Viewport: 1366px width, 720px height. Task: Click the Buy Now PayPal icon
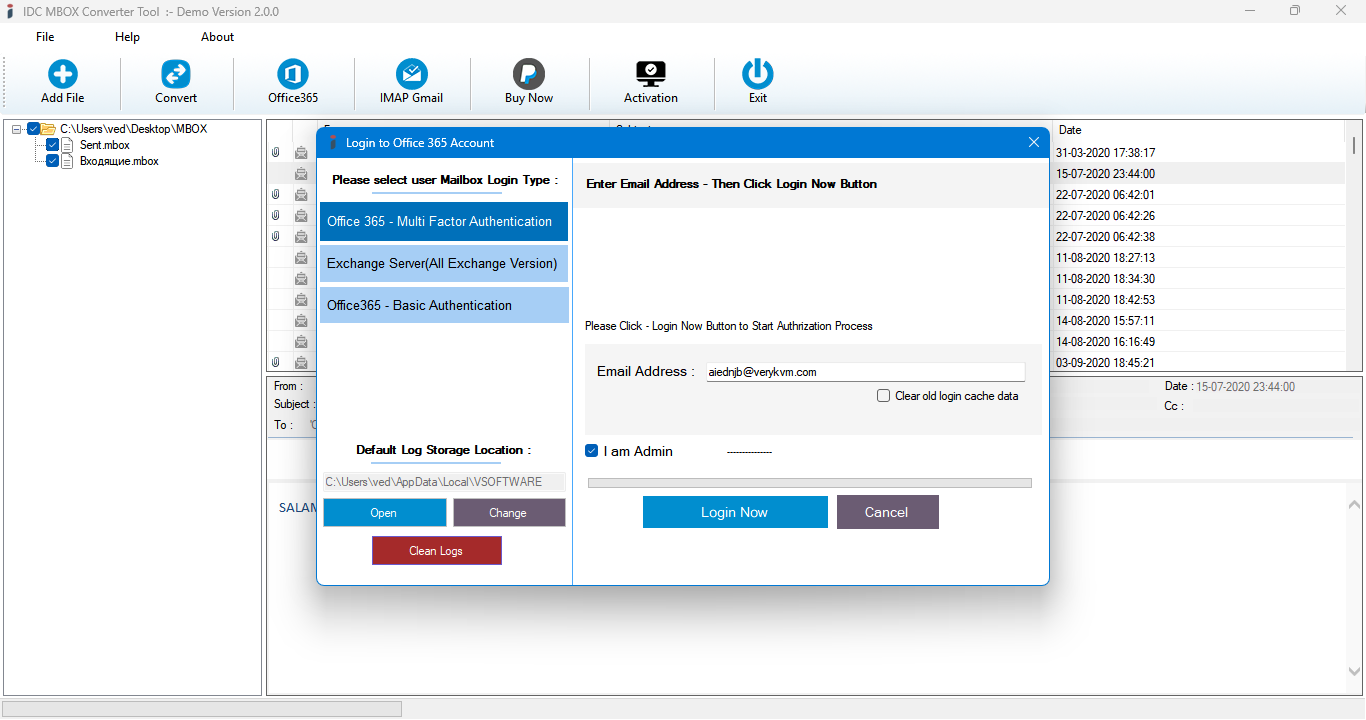(x=529, y=74)
